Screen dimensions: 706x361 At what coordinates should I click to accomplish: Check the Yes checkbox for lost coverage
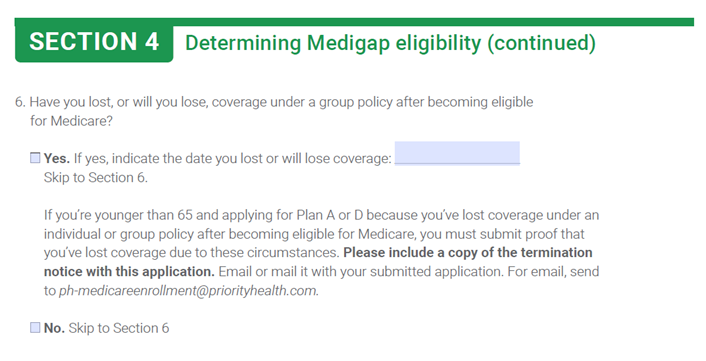[35, 158]
